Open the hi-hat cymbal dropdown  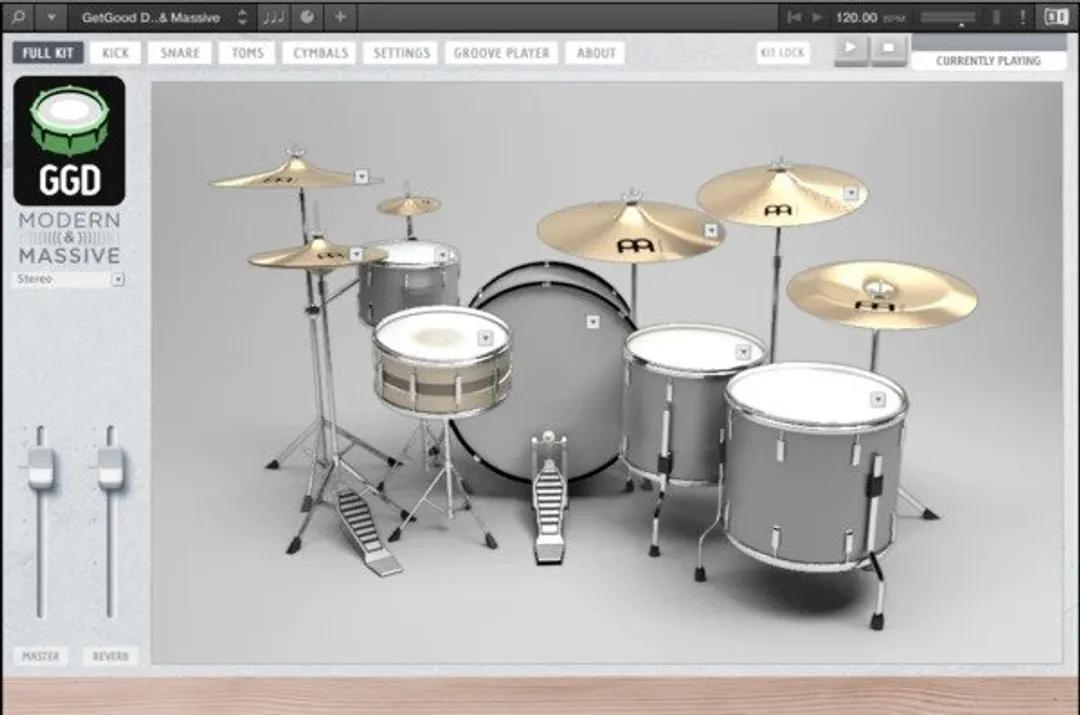coord(356,255)
